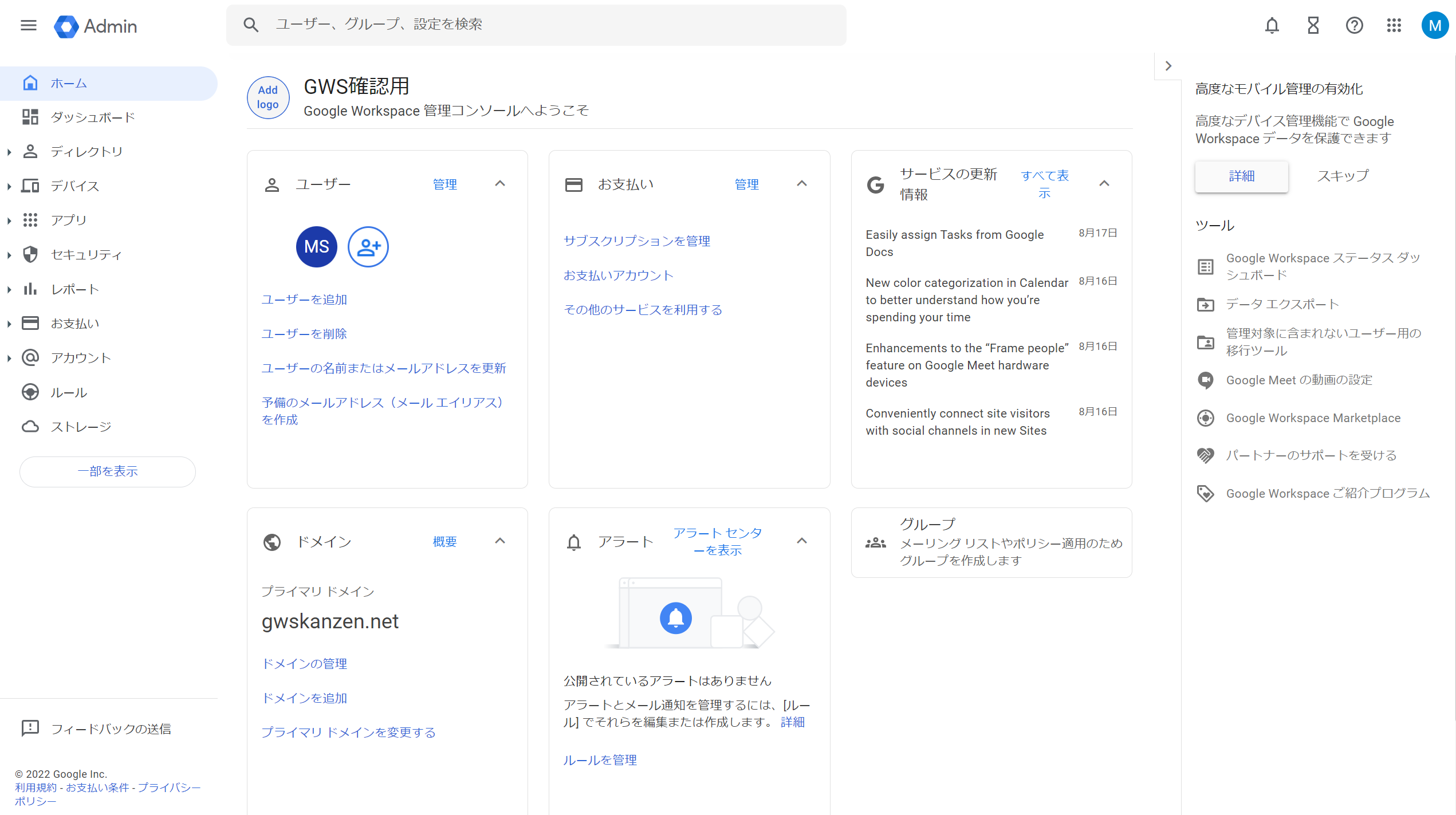Screen dimensions: 1456x815
Task: Open Easily assign Tasks from Google Docs update
Action: 954,243
